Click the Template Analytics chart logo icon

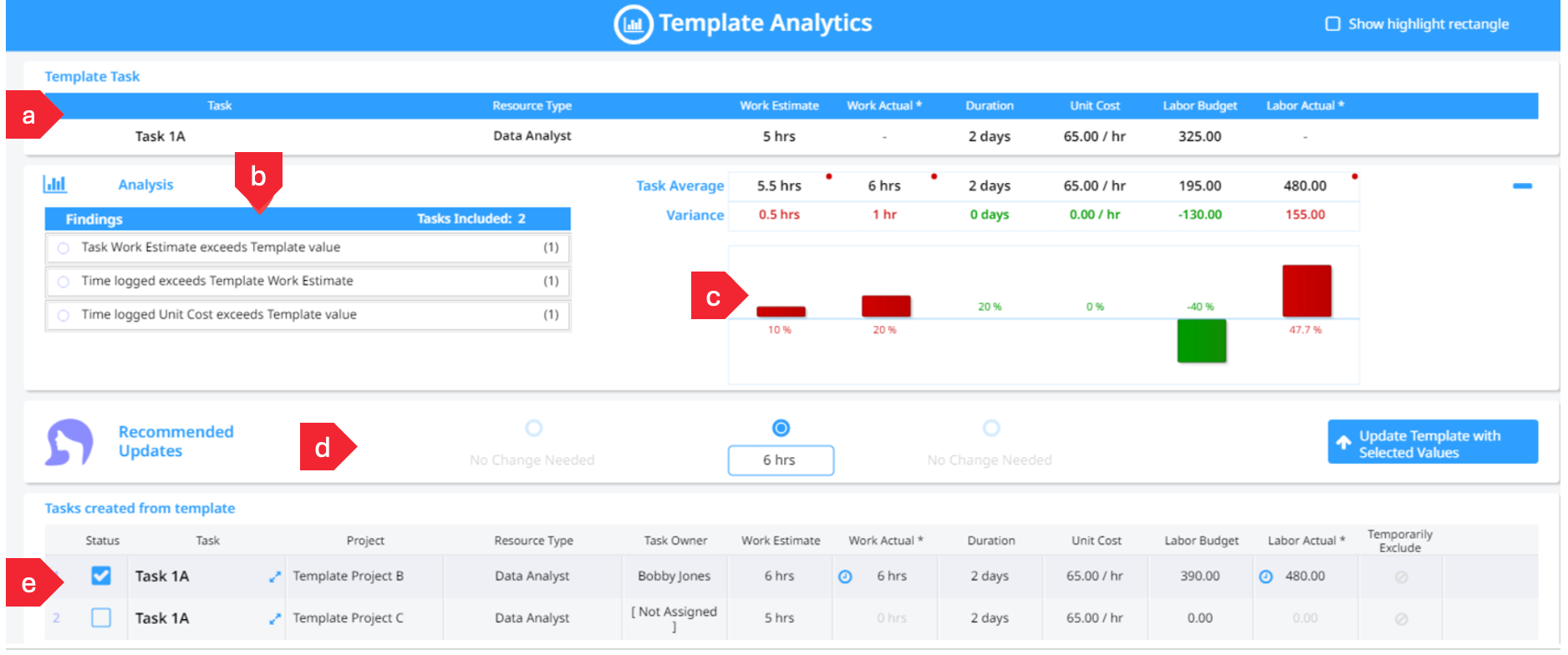(633, 24)
